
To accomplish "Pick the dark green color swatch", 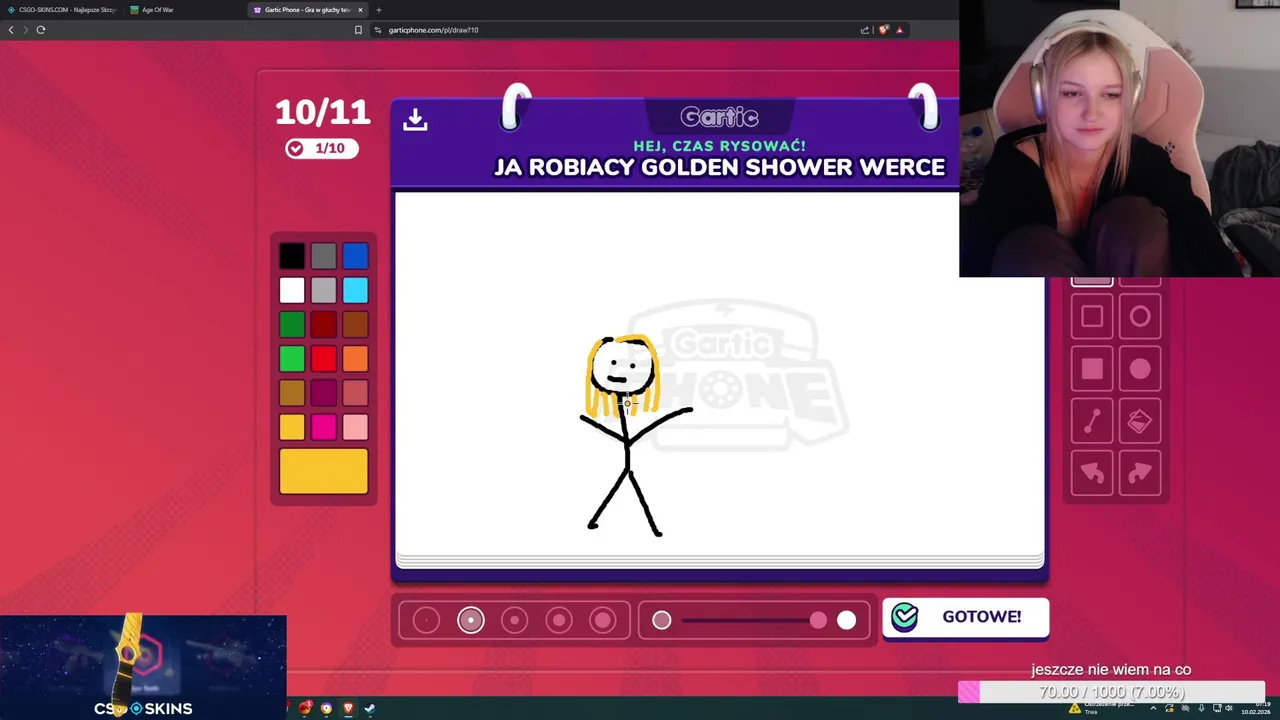I will tap(292, 324).
